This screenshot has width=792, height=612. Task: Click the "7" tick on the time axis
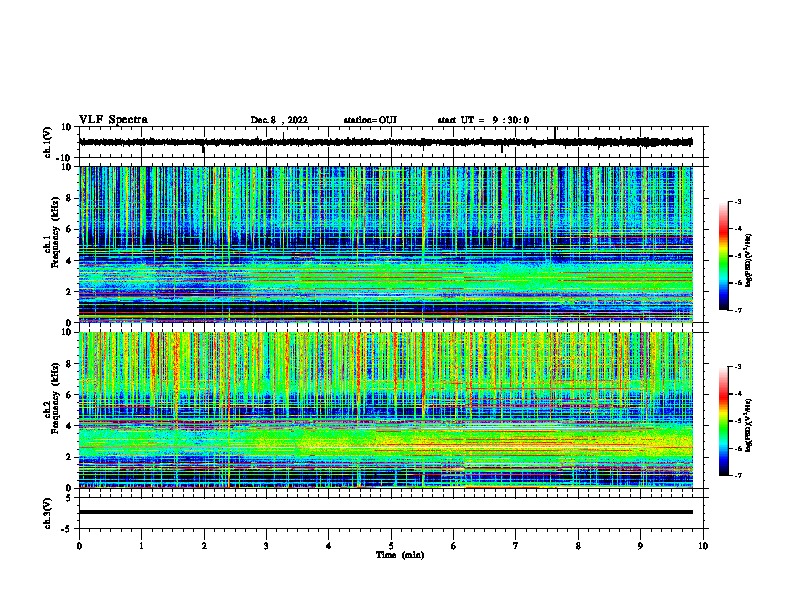(516, 546)
